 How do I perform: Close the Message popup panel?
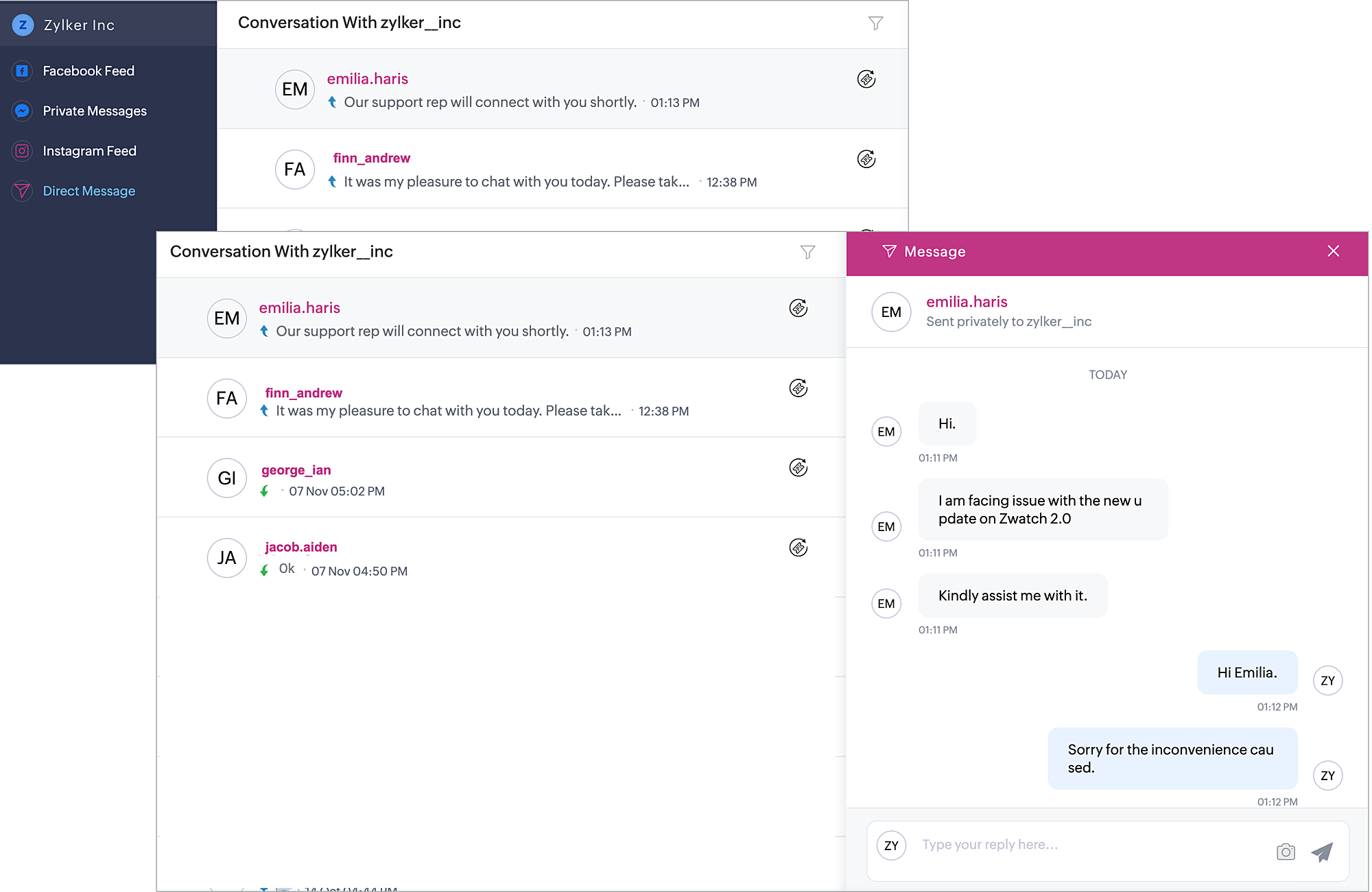pos(1334,251)
